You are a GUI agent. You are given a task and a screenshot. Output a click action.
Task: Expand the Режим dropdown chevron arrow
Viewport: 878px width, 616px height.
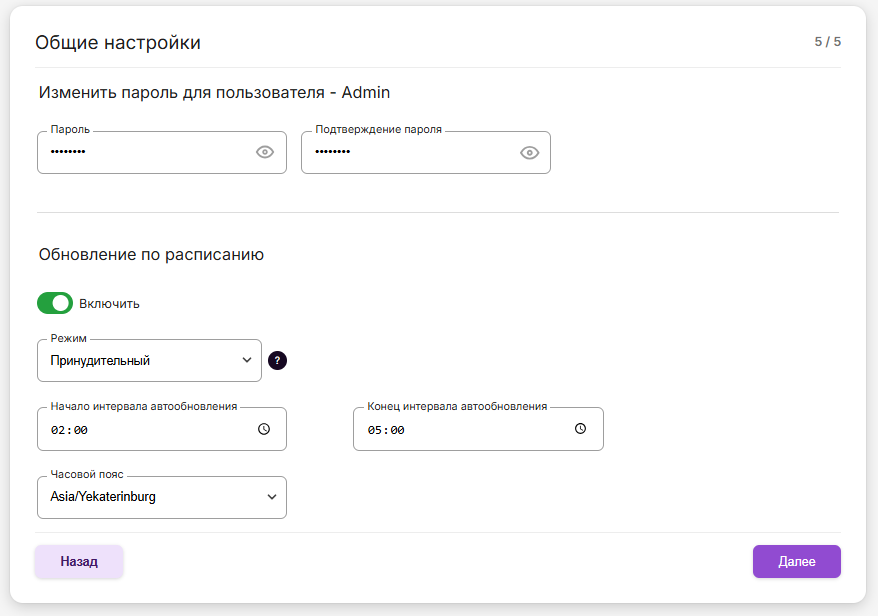247,360
